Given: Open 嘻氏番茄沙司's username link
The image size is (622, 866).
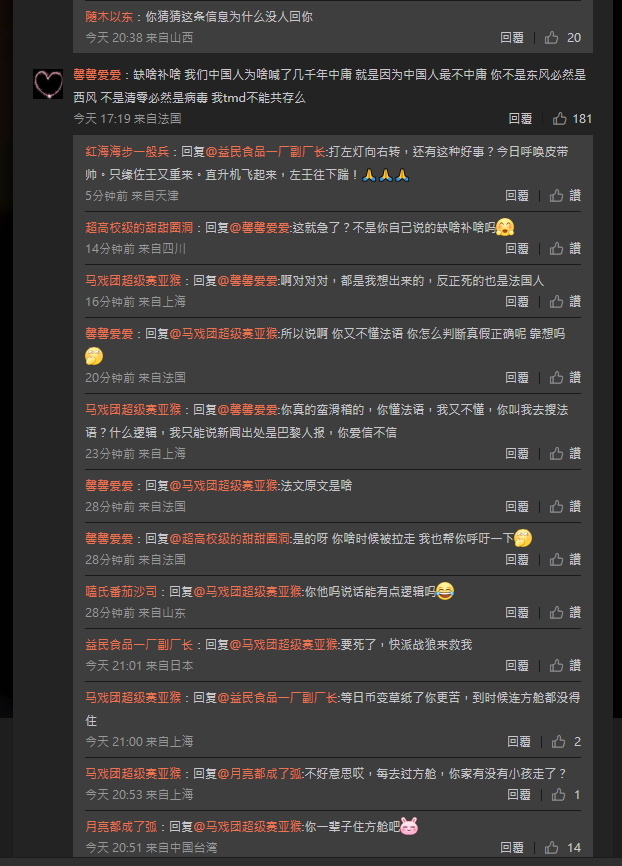Looking at the screenshot, I should pyautogui.click(x=121, y=592).
